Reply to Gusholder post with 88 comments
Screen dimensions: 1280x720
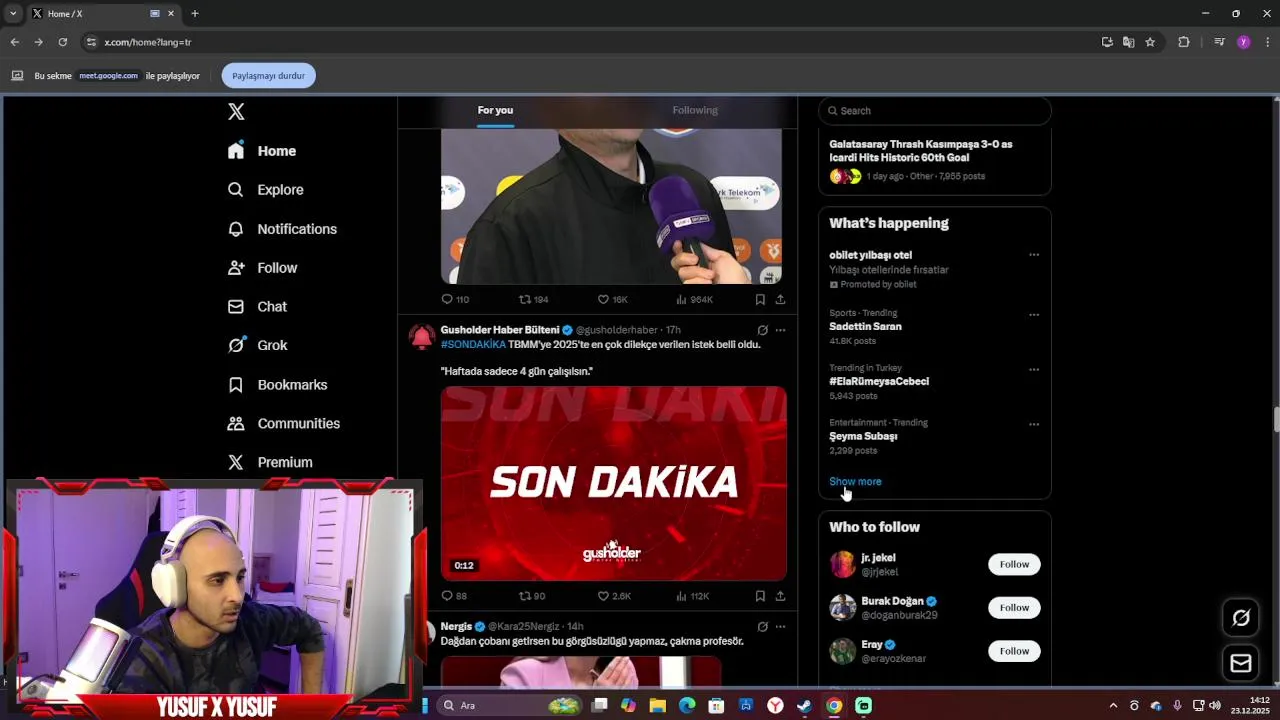tap(454, 596)
